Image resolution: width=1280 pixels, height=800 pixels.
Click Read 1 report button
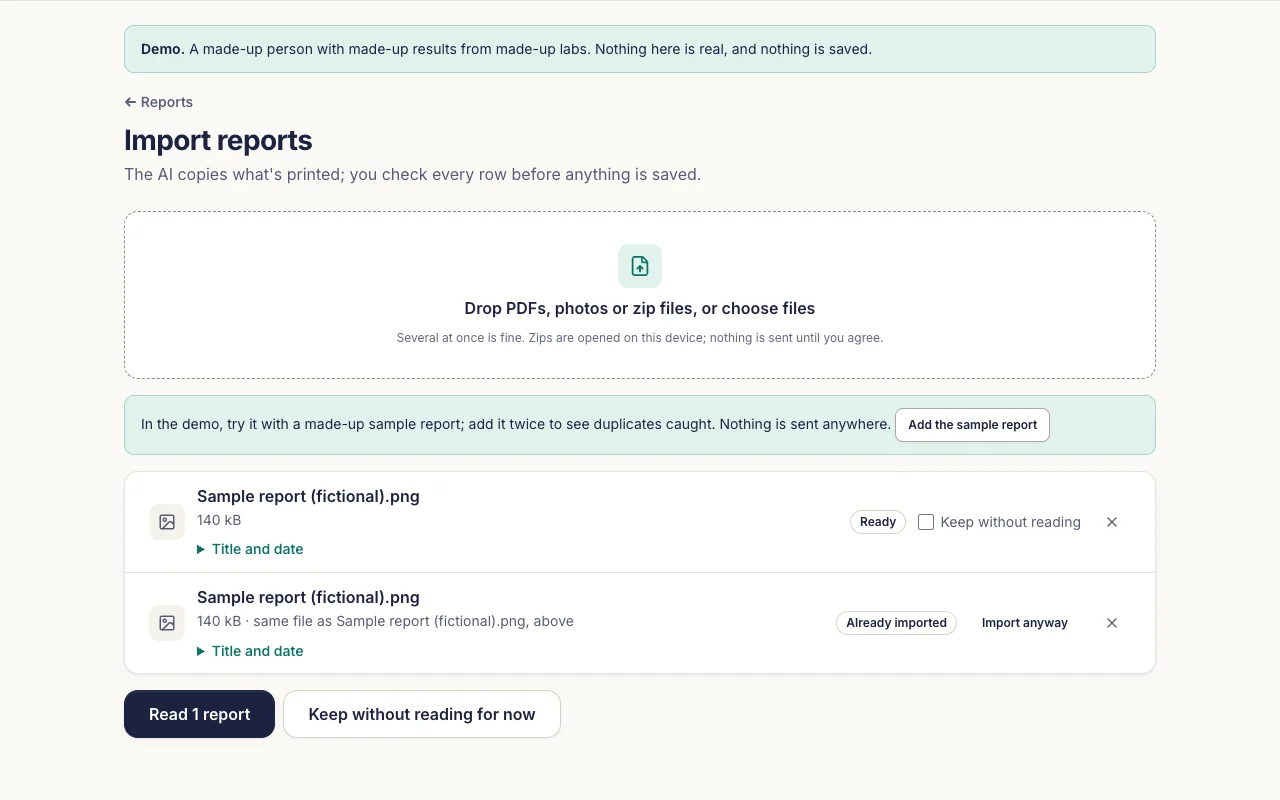(x=199, y=714)
